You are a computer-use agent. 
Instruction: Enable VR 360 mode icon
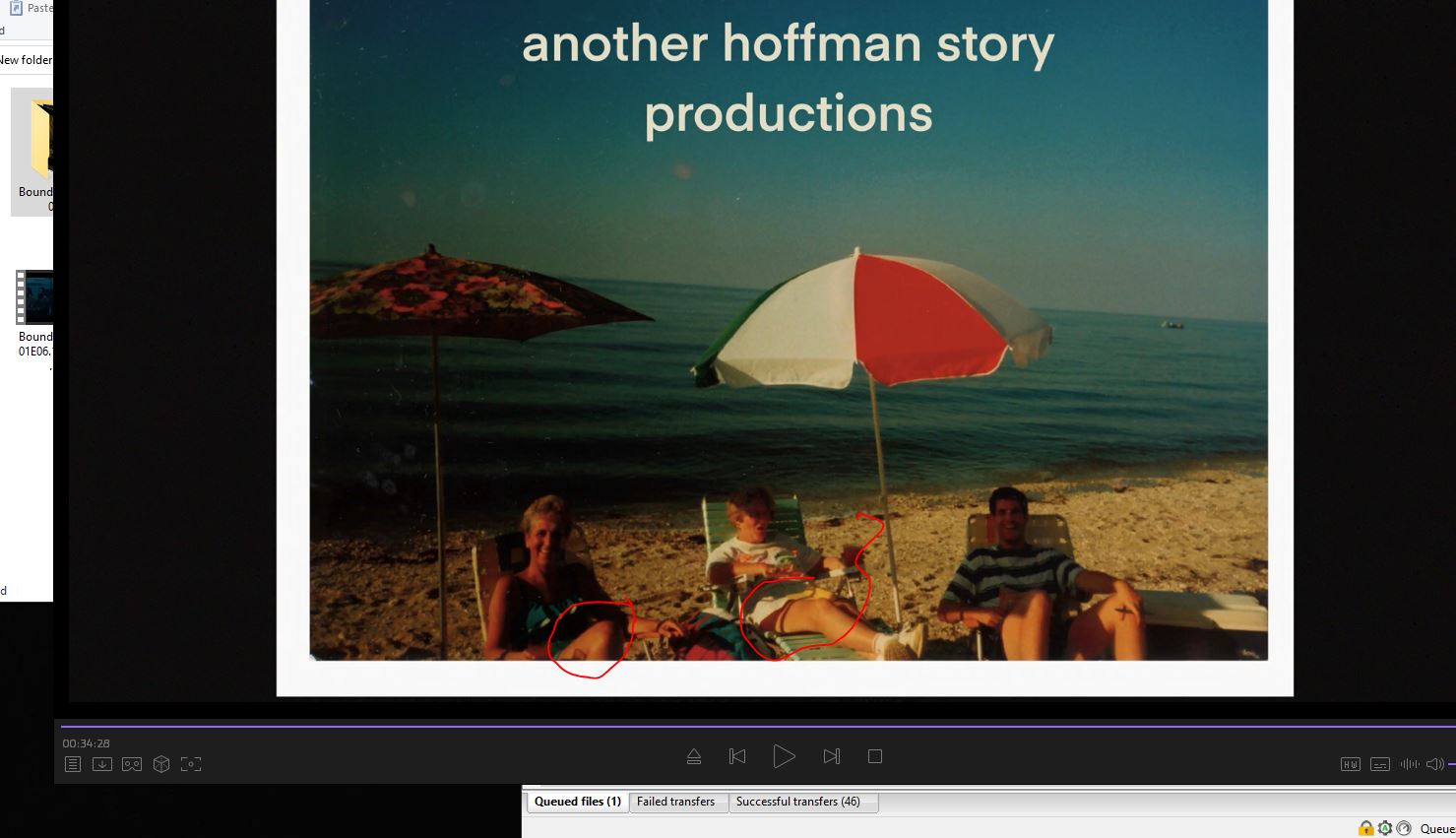click(x=132, y=764)
